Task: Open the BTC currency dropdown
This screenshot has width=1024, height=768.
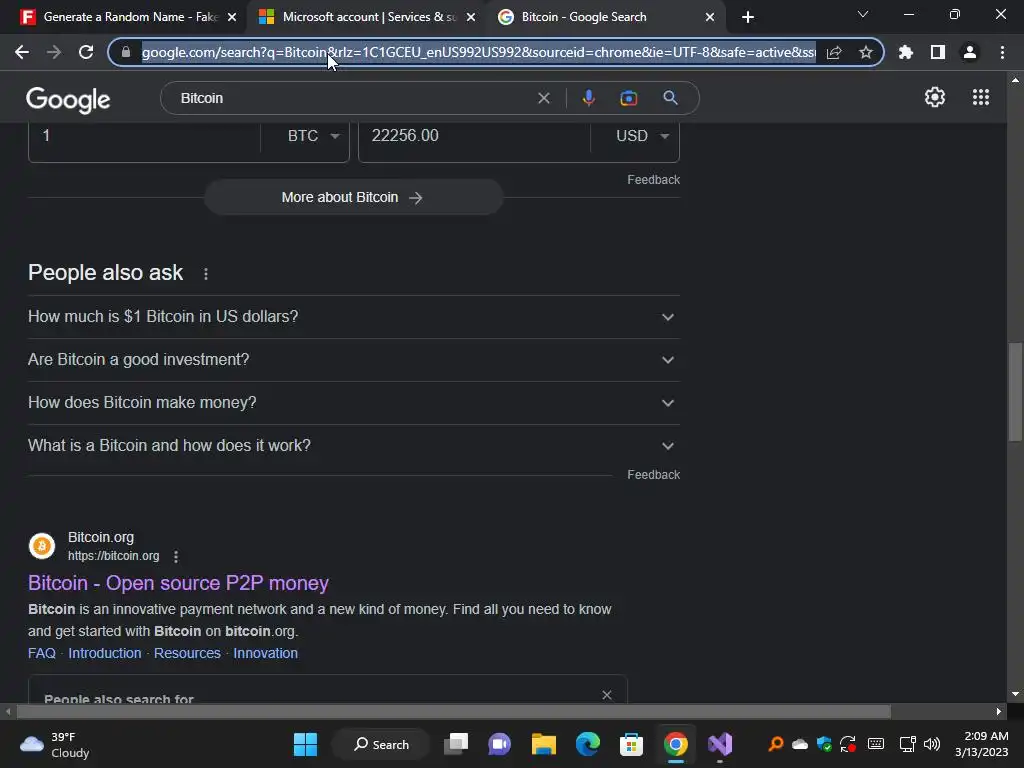Action: click(x=313, y=136)
